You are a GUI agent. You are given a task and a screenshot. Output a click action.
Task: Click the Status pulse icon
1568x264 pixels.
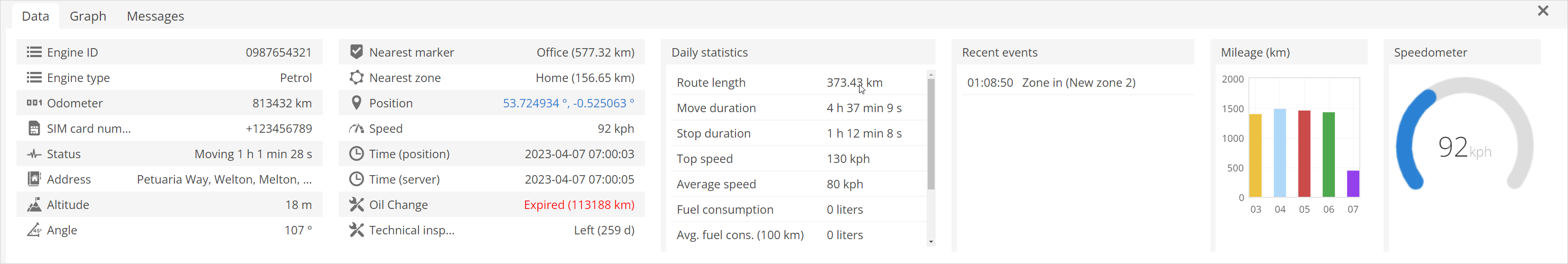click(34, 154)
